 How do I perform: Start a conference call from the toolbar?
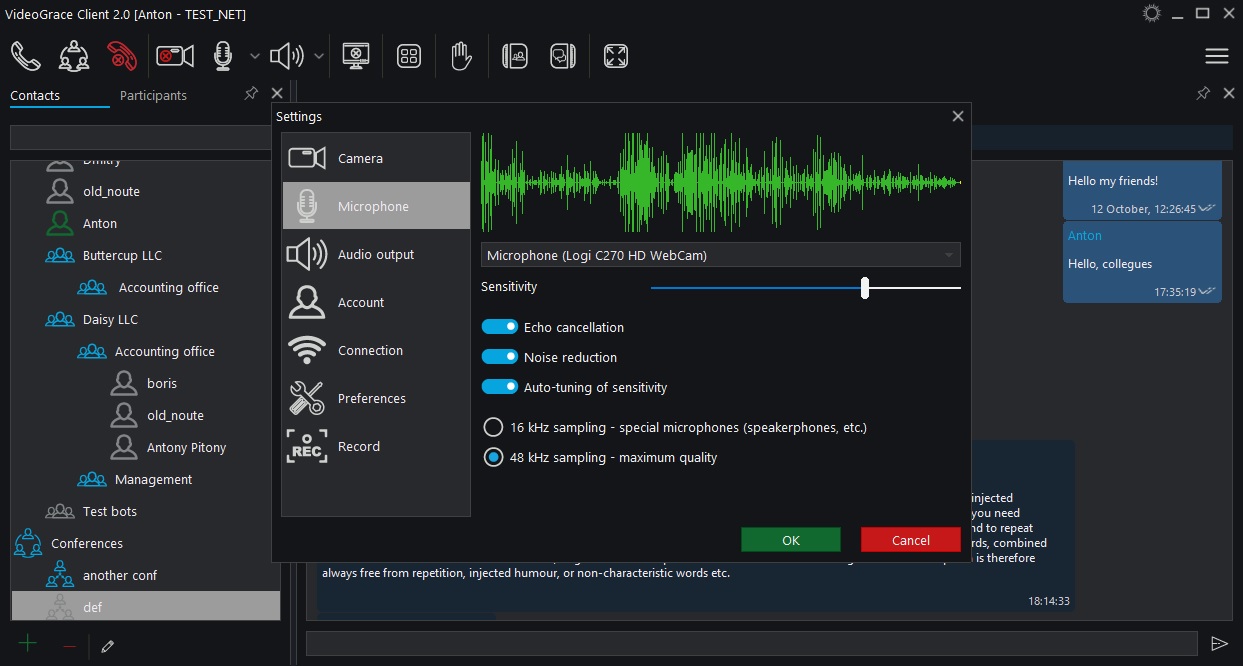pyautogui.click(x=73, y=56)
